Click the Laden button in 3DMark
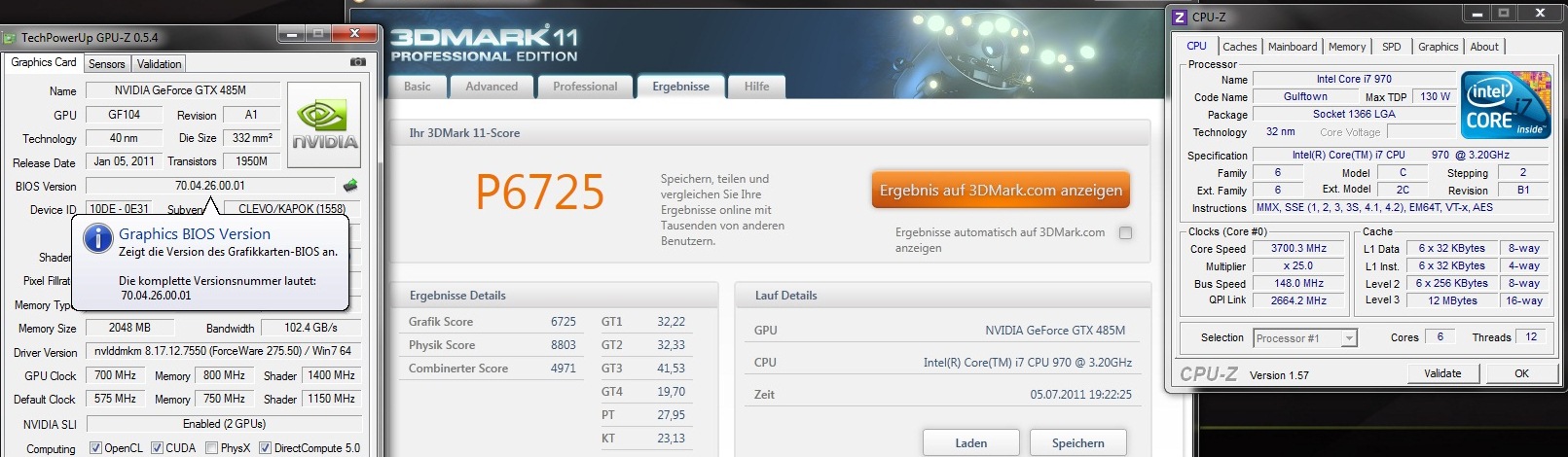Screen dimensions: 1568x457 [970, 442]
